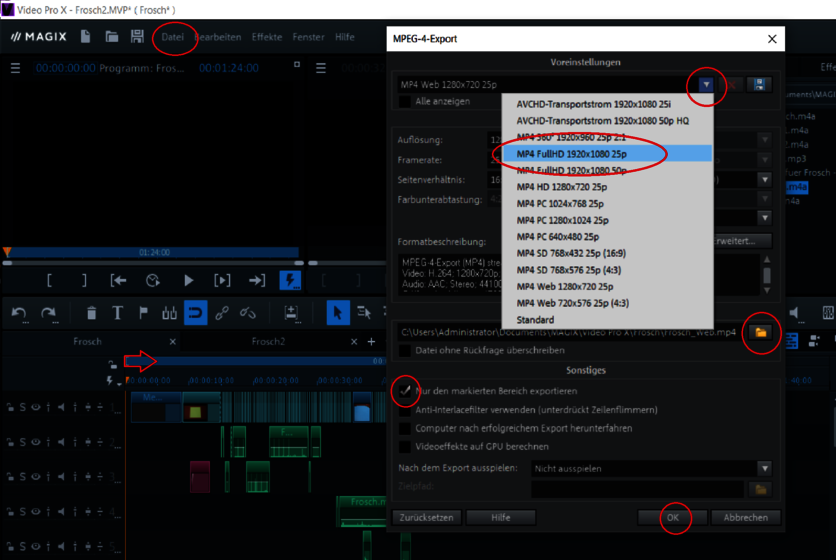Open the Seitenverhältnis dropdown arrow
Image resolution: width=836 pixels, height=560 pixels.
coord(765,180)
